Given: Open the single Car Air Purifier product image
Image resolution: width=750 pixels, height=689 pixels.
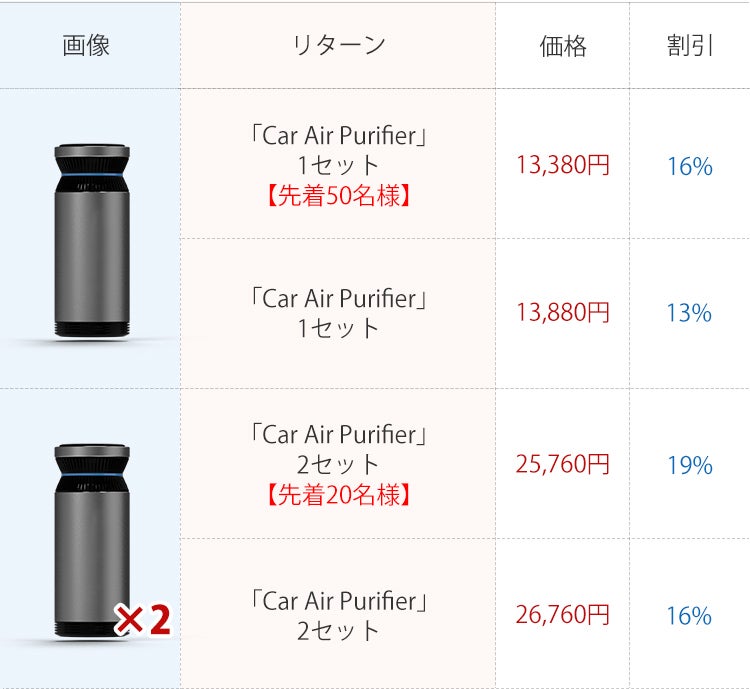Looking at the screenshot, I should (91, 238).
